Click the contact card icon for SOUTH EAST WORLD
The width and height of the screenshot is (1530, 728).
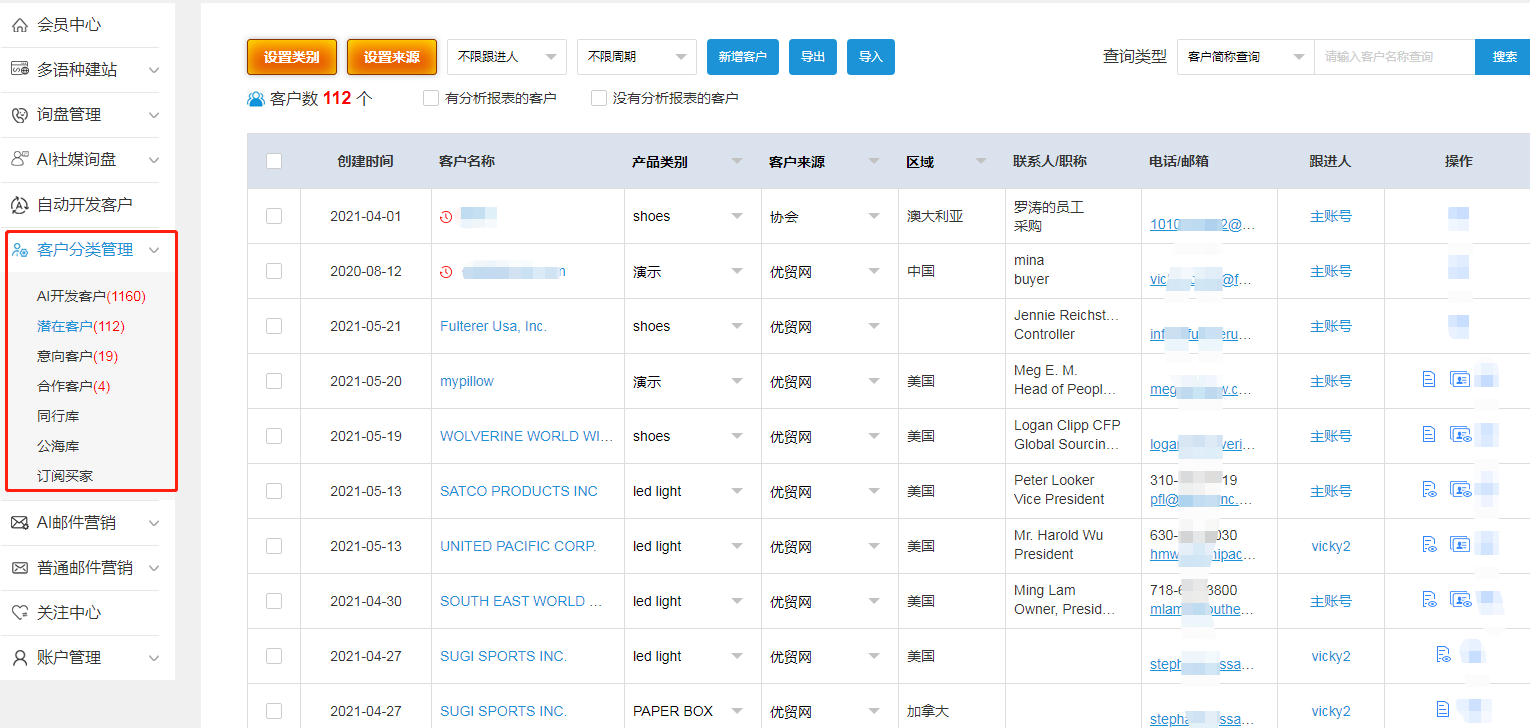(x=1460, y=599)
